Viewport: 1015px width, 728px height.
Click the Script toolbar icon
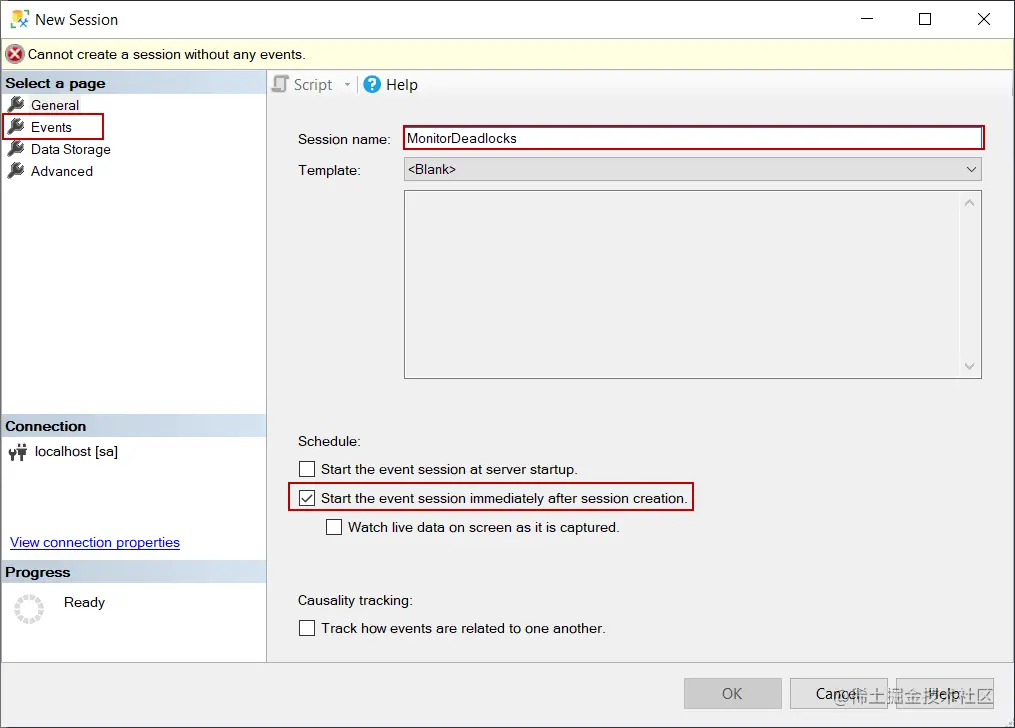(280, 84)
